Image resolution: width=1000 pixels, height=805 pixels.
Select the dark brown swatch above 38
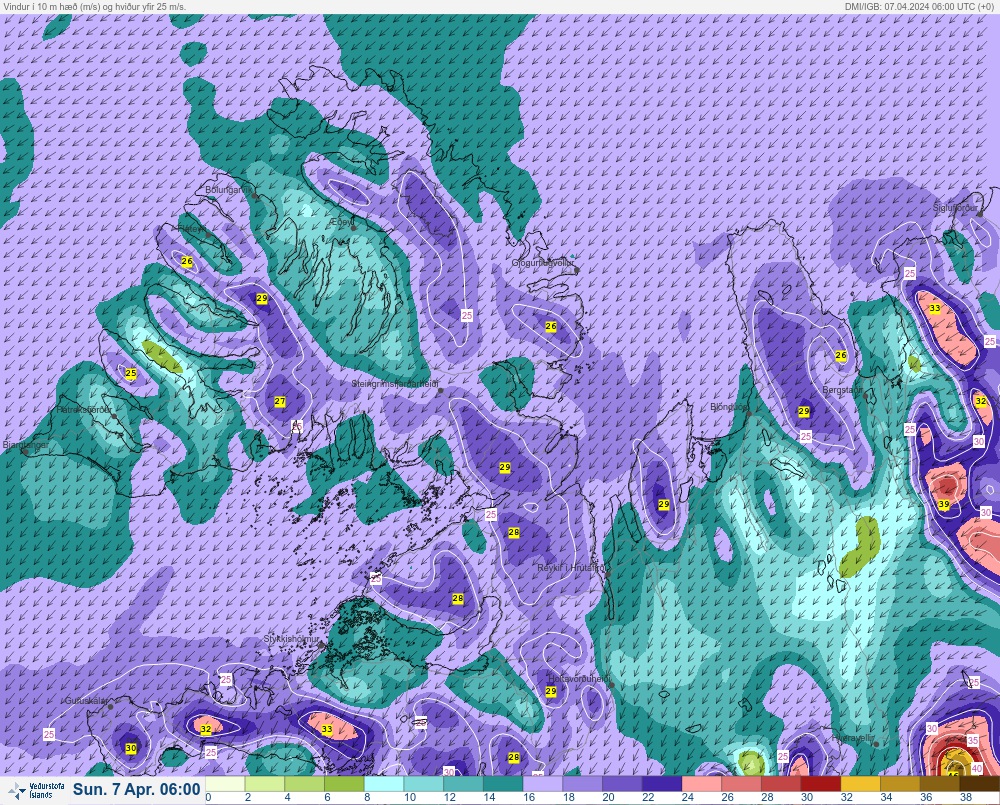(x=979, y=784)
